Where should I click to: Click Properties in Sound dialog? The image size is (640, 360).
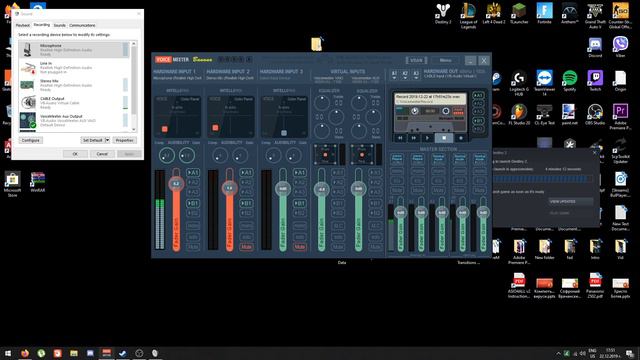124,140
